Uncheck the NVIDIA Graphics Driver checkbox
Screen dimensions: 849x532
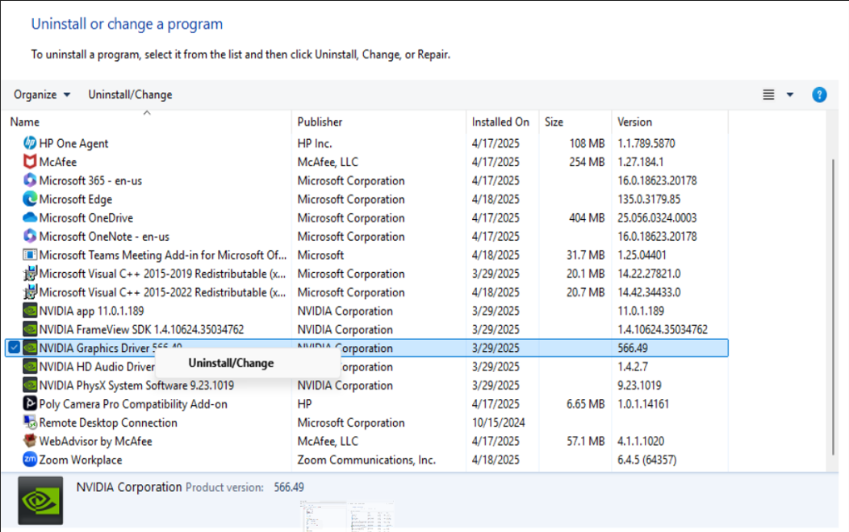click(x=12, y=348)
